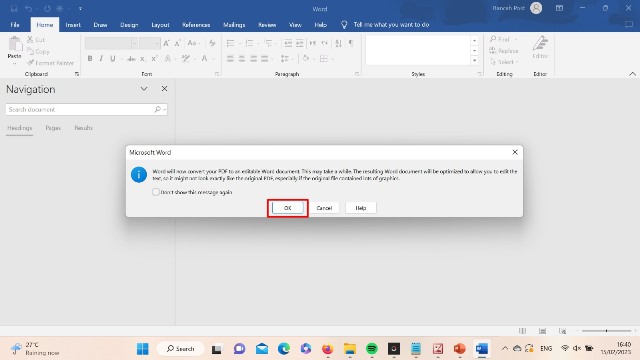This screenshot has height=360, width=640.
Task: Click the Sort icon
Action: tap(338, 43)
